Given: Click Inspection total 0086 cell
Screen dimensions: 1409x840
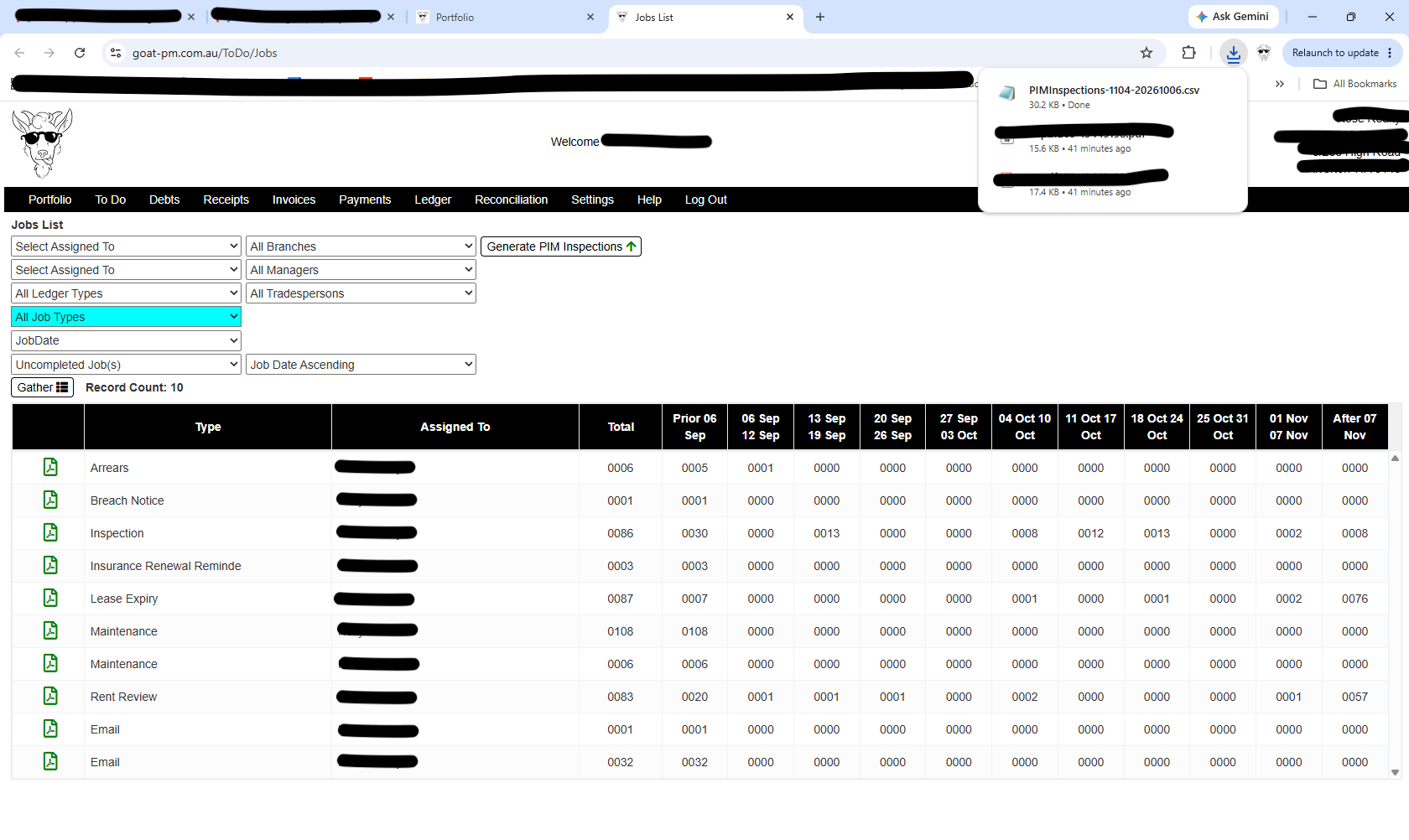Looking at the screenshot, I should (x=621, y=533).
